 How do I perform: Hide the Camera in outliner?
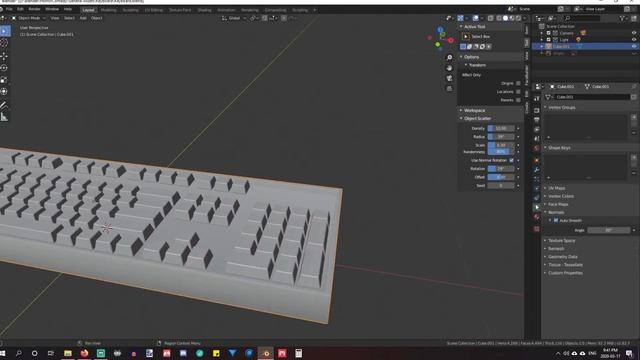click(x=634, y=33)
